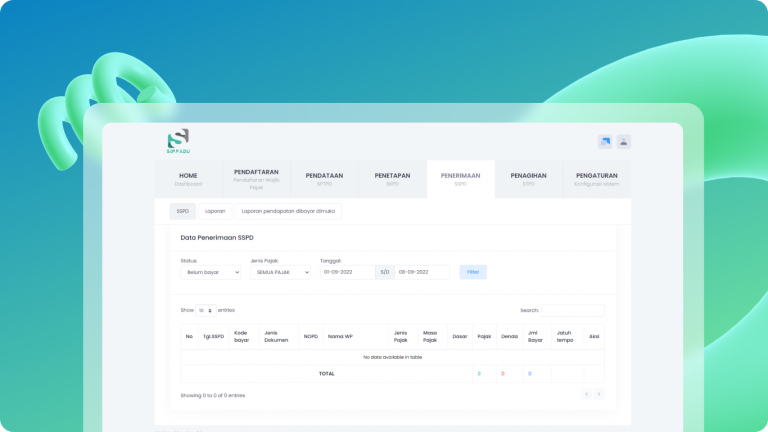This screenshot has height=432, width=768.
Task: Switch to the HOME Dashboard tab
Action: tap(188, 179)
